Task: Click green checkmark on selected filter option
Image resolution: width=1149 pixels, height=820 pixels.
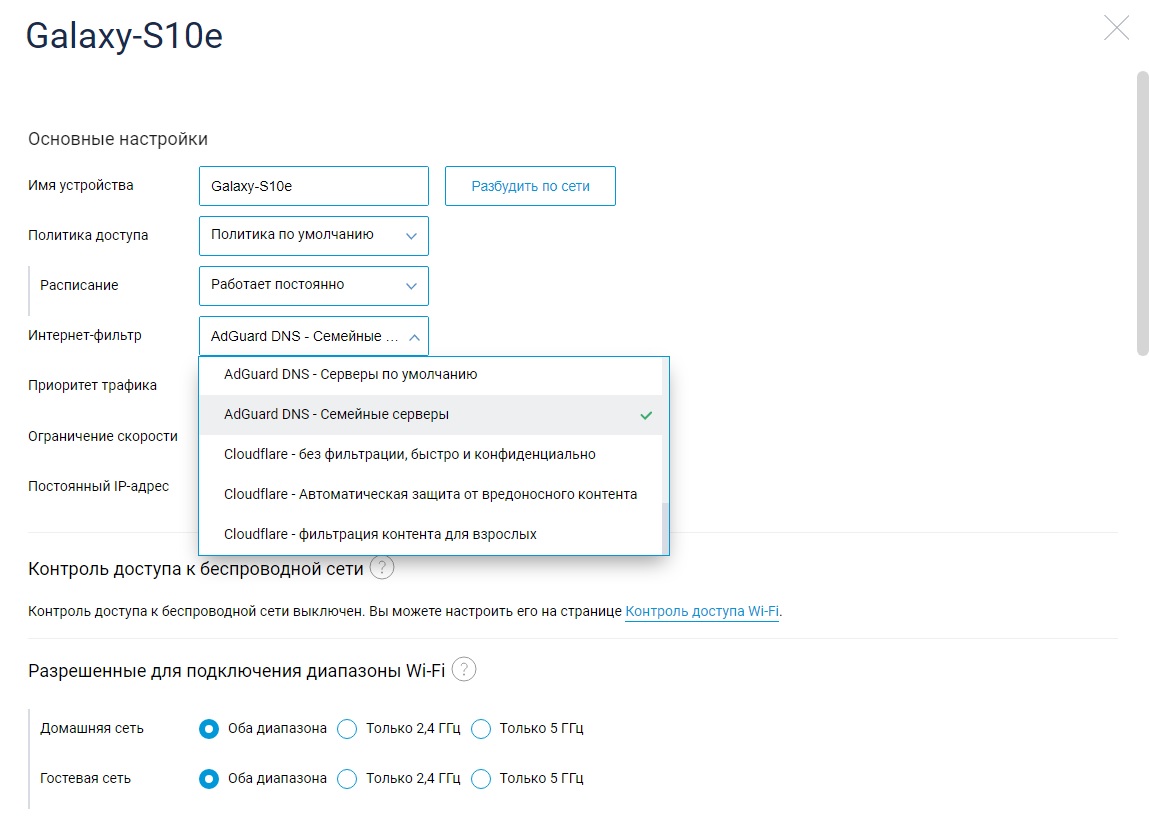Action: coord(646,415)
